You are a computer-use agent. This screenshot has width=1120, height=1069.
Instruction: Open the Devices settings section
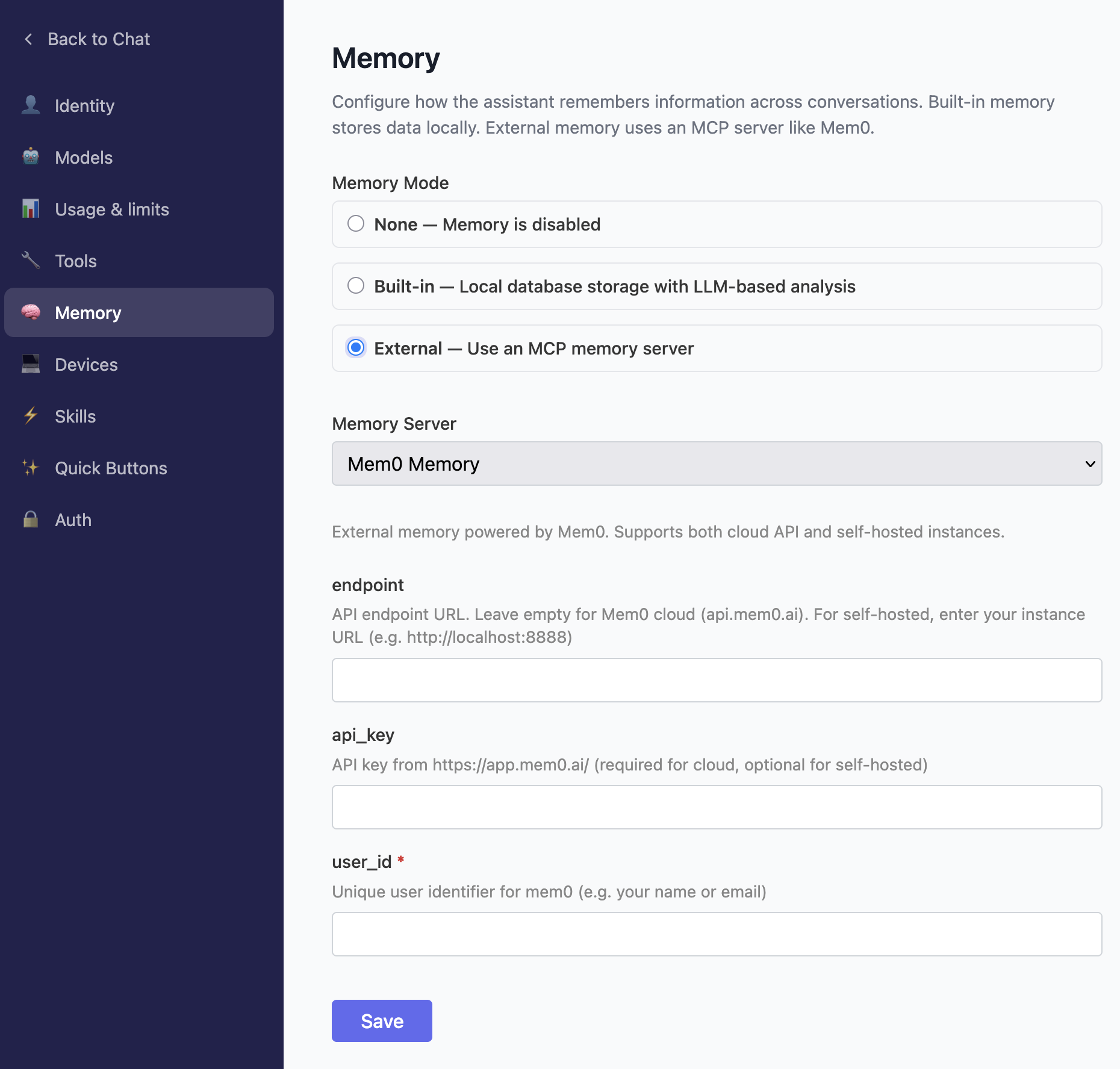pos(139,364)
